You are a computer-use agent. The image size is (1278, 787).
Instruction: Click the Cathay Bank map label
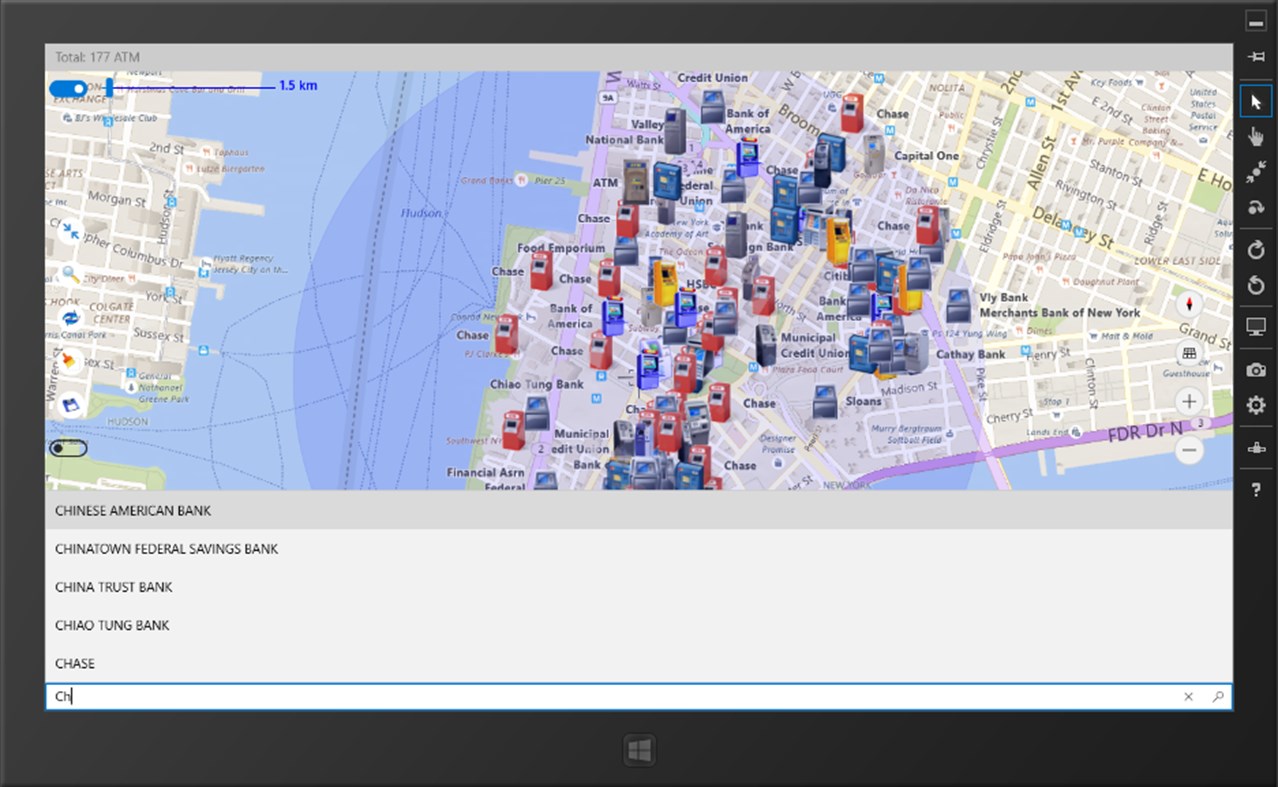[x=970, y=354]
